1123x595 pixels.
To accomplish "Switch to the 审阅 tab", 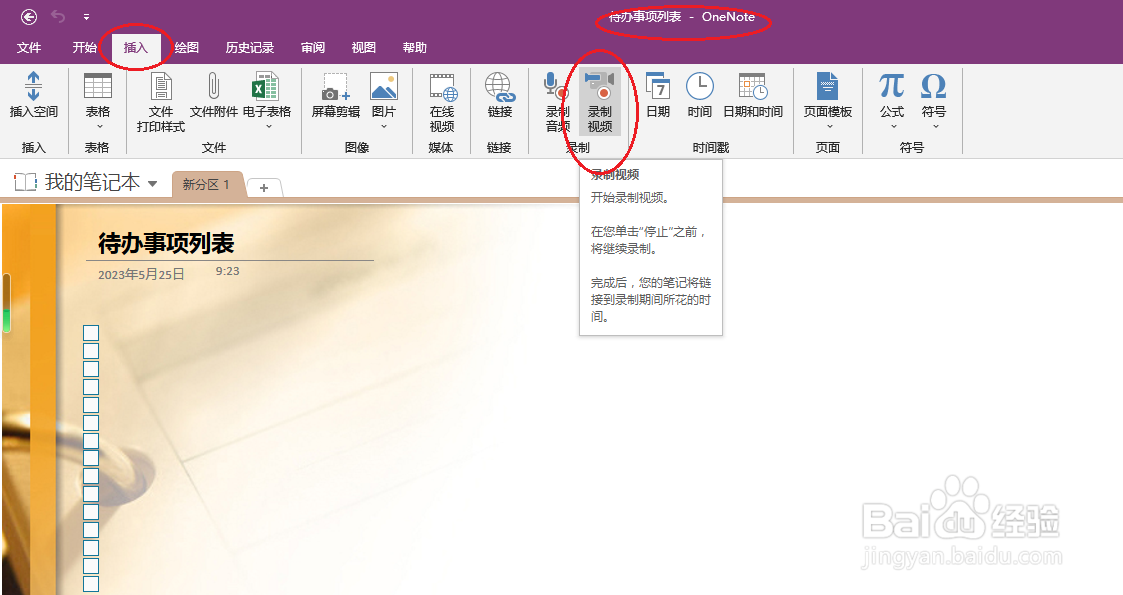I will click(313, 48).
